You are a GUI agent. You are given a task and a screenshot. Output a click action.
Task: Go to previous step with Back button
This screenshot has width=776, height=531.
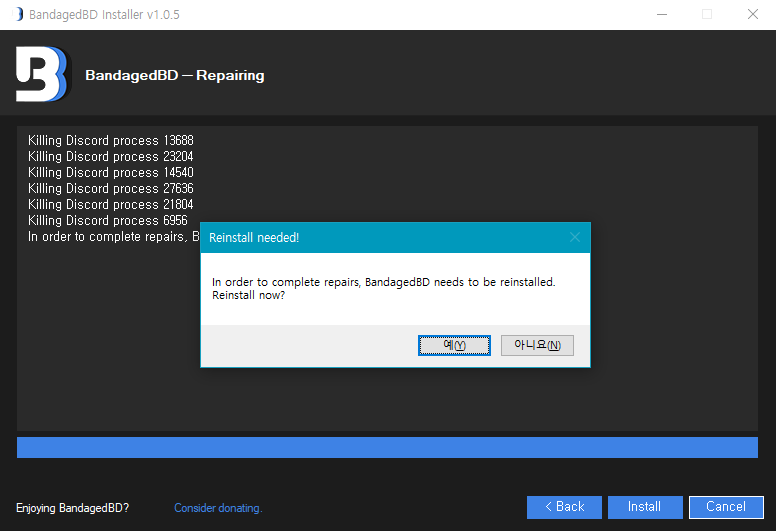[x=564, y=507]
